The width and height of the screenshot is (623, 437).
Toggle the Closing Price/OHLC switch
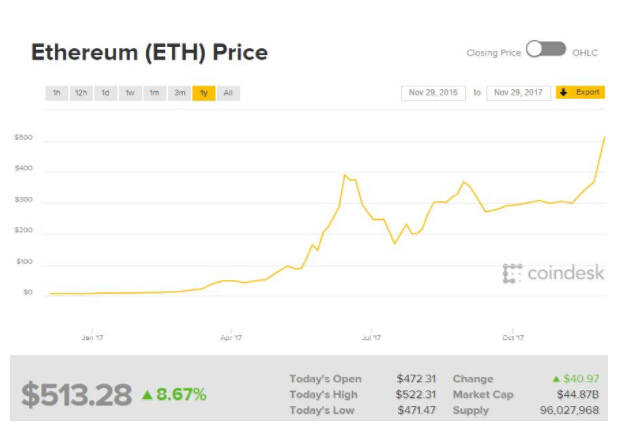(x=545, y=49)
